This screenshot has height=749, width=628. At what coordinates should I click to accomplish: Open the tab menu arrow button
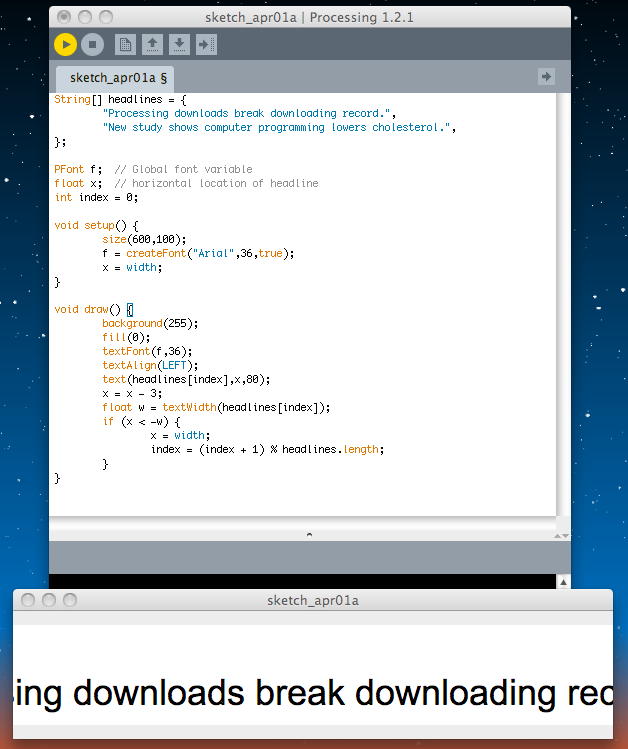point(546,76)
